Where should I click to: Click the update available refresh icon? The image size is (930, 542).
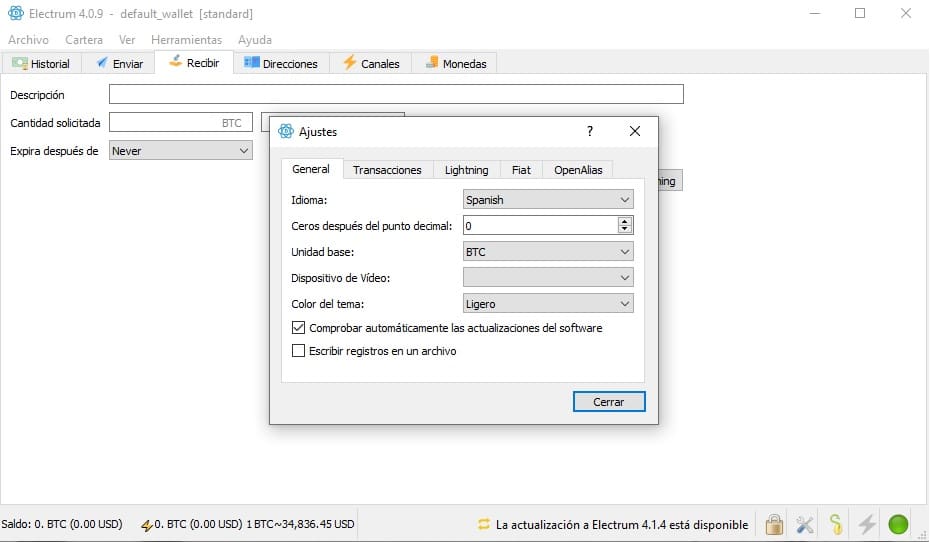(484, 524)
